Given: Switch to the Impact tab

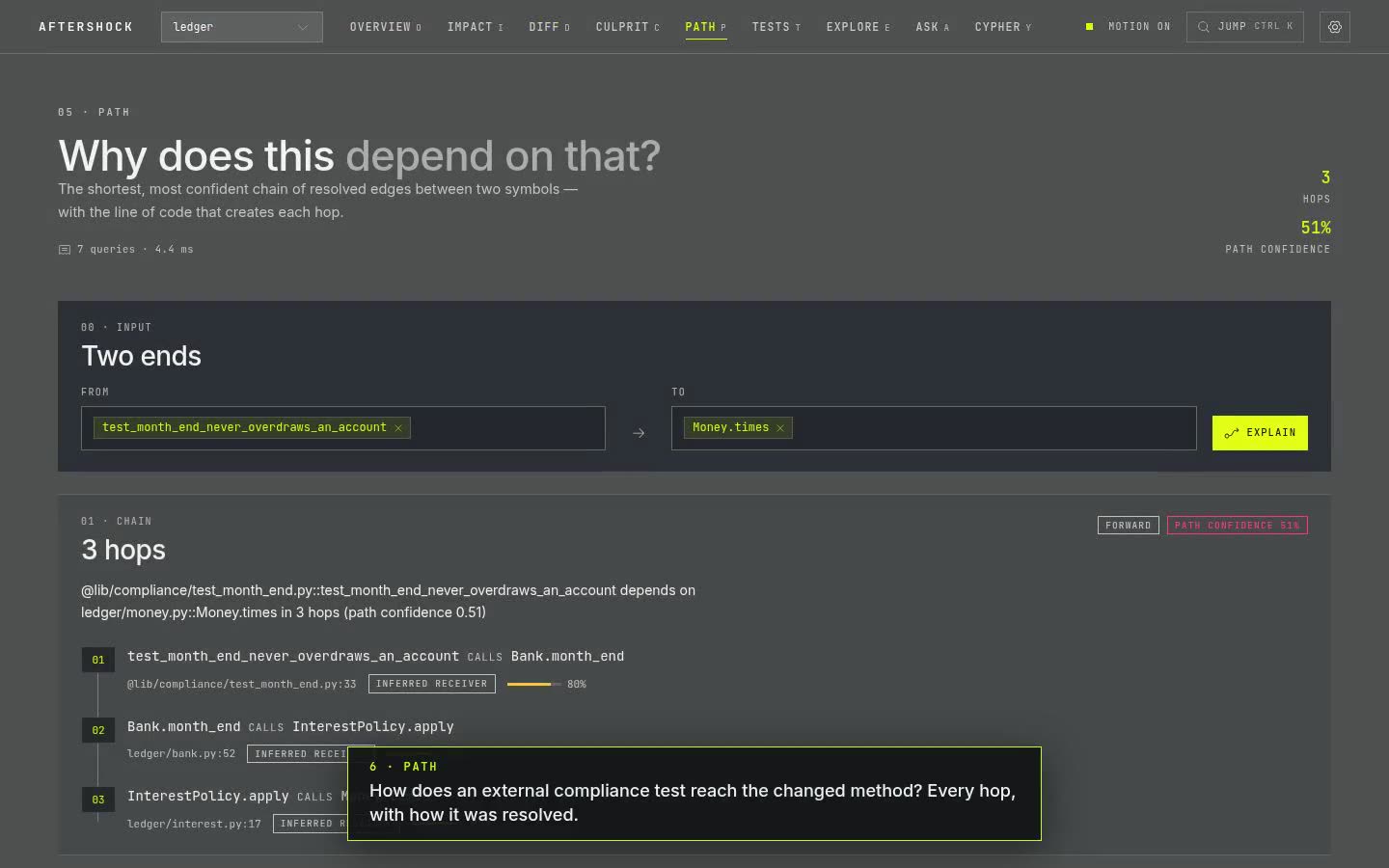Looking at the screenshot, I should 475,27.
